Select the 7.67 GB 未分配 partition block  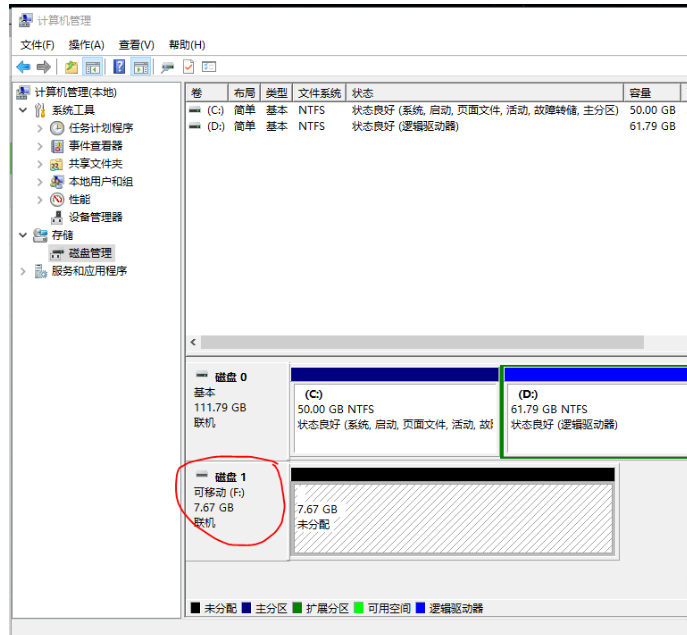[453, 511]
